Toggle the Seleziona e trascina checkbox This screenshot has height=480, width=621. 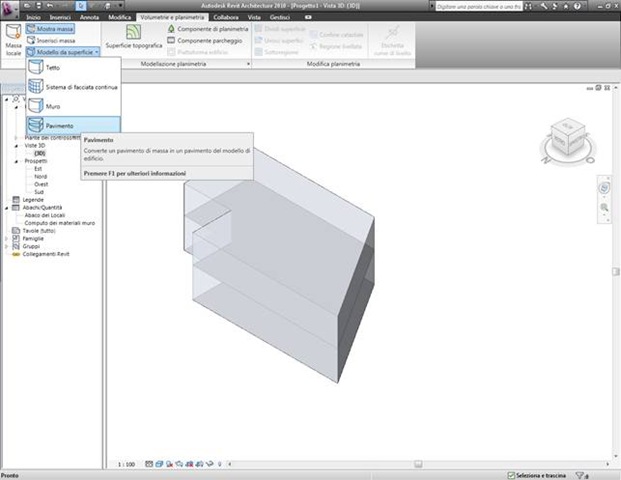(511, 475)
